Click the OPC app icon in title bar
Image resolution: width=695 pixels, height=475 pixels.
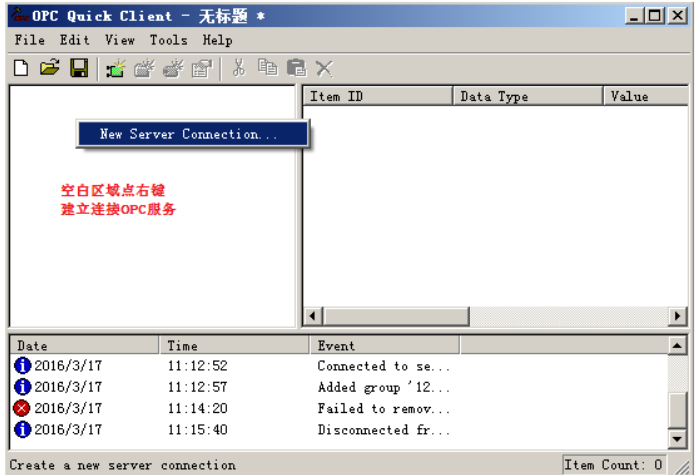pyautogui.click(x=20, y=15)
